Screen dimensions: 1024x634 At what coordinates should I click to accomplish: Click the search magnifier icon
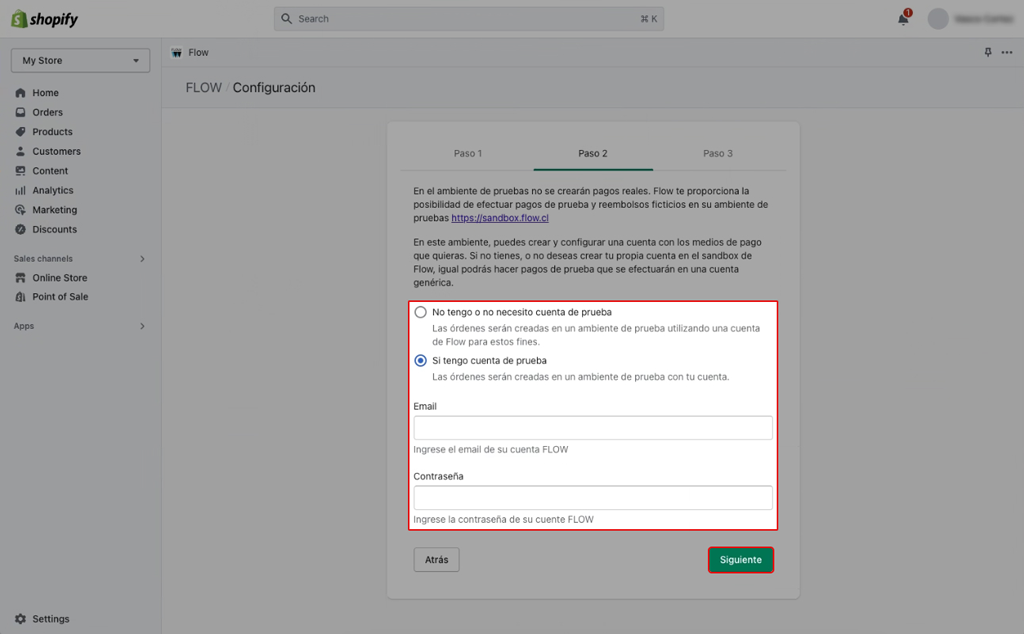pyautogui.click(x=286, y=19)
